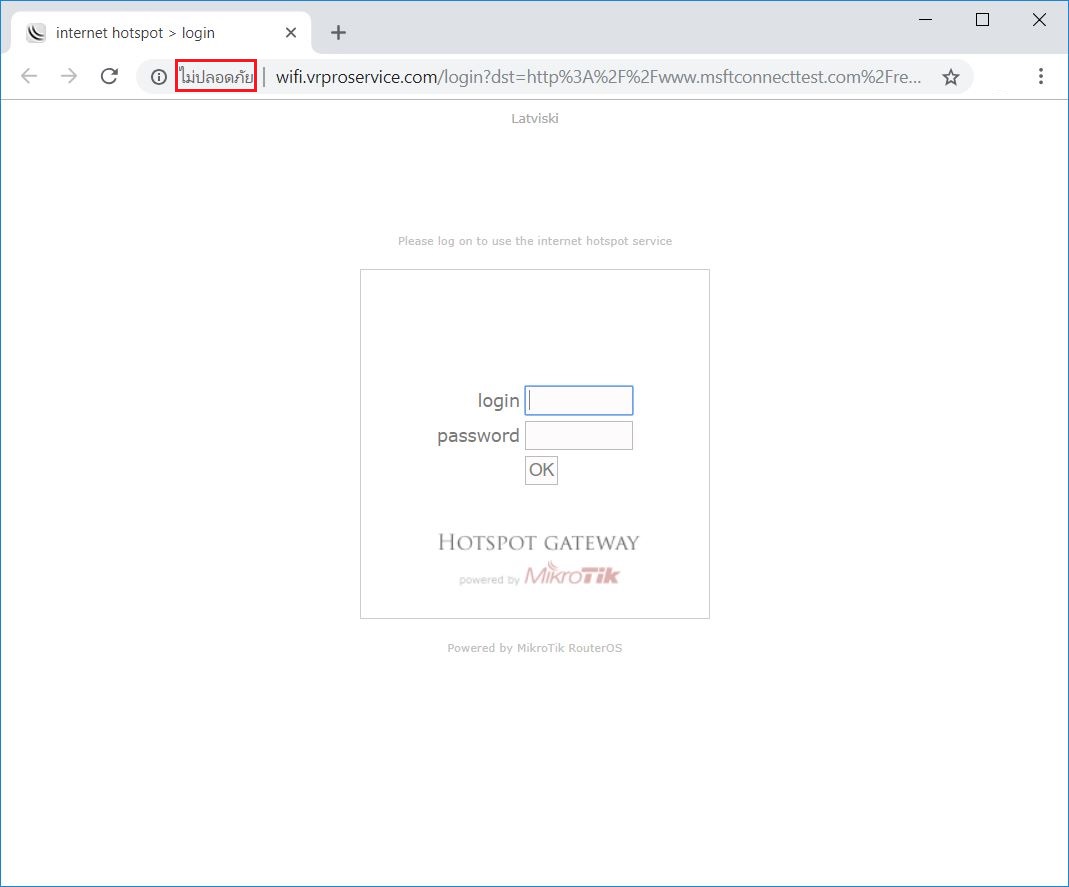Screen dimensions: 1069x887
Task: Click the browser forward arrow
Action: [x=69, y=76]
